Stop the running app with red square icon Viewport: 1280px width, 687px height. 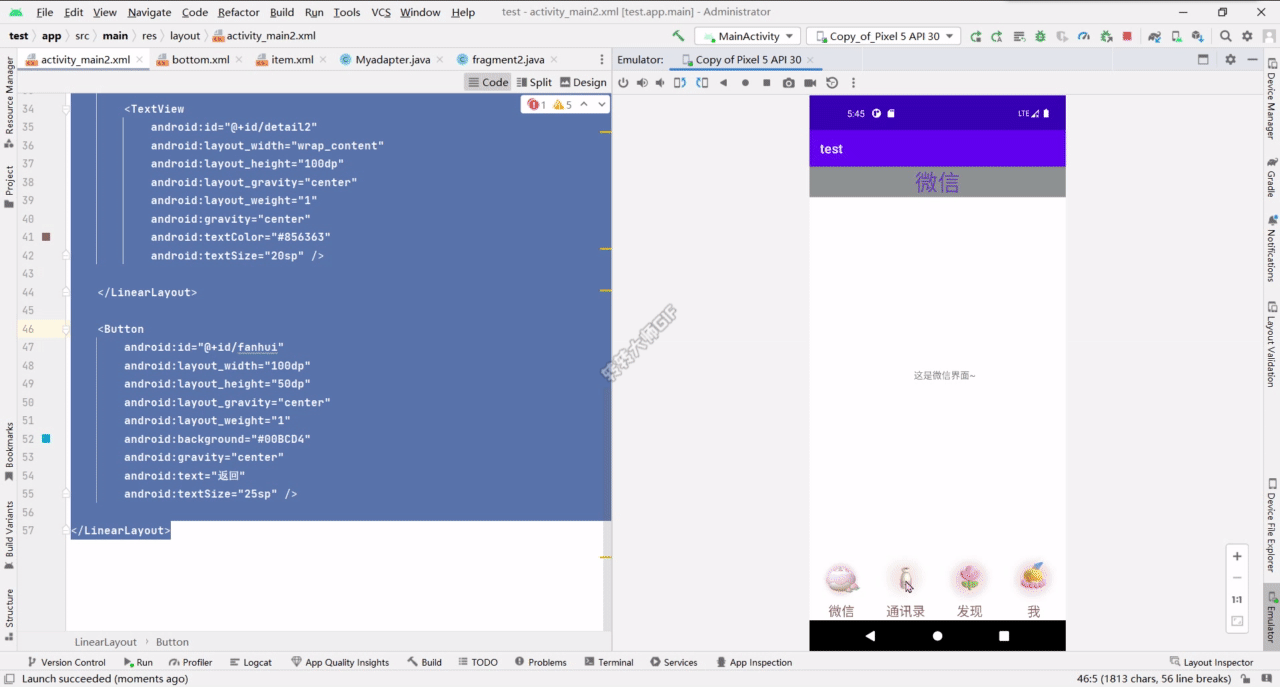point(1127,35)
